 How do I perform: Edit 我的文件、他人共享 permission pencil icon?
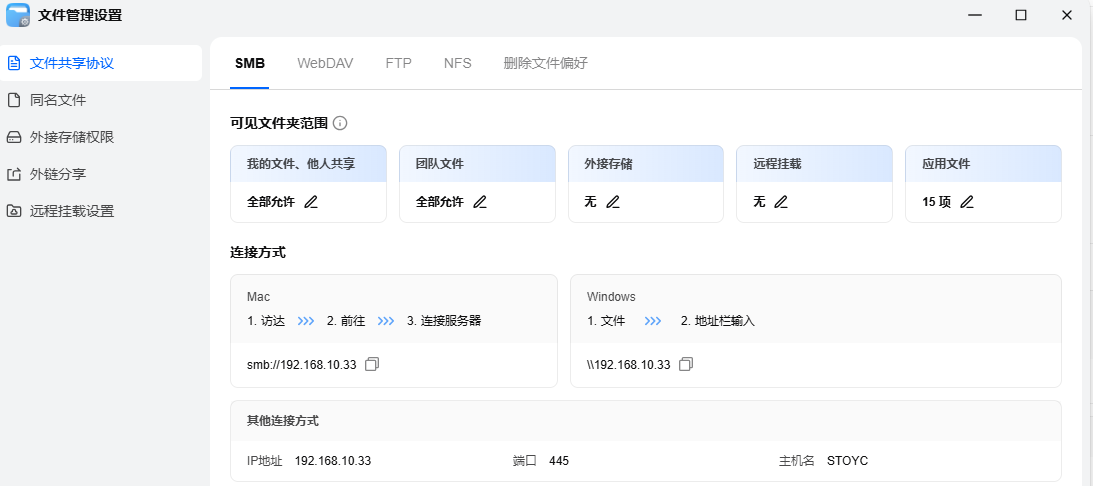click(311, 202)
